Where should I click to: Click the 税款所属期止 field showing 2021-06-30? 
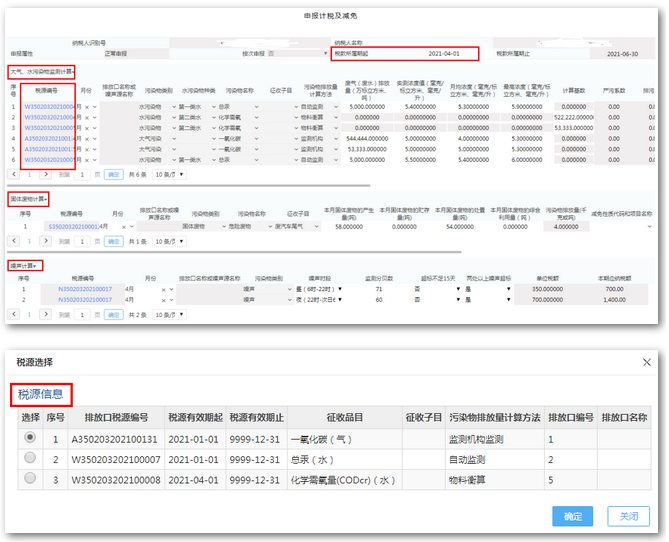click(x=622, y=54)
